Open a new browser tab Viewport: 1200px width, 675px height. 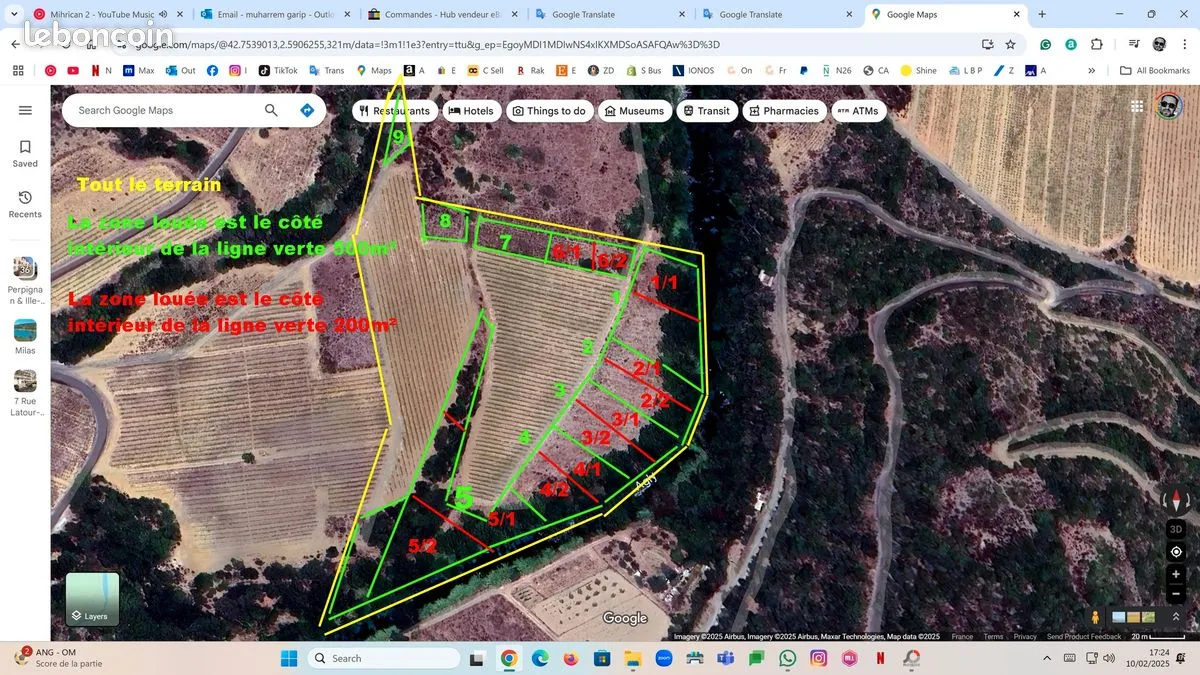coord(1042,14)
